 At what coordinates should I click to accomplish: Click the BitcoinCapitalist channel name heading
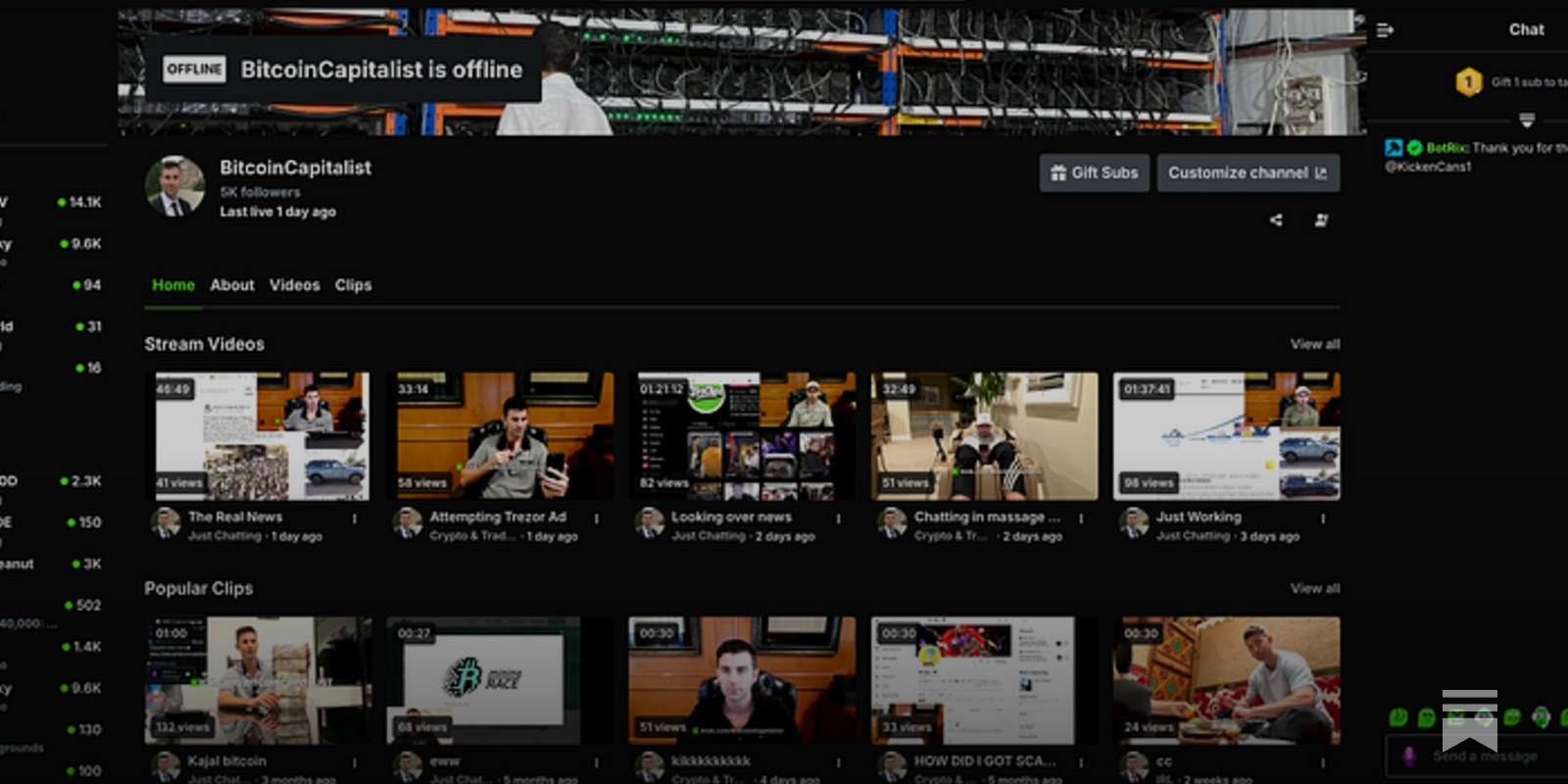pos(295,168)
